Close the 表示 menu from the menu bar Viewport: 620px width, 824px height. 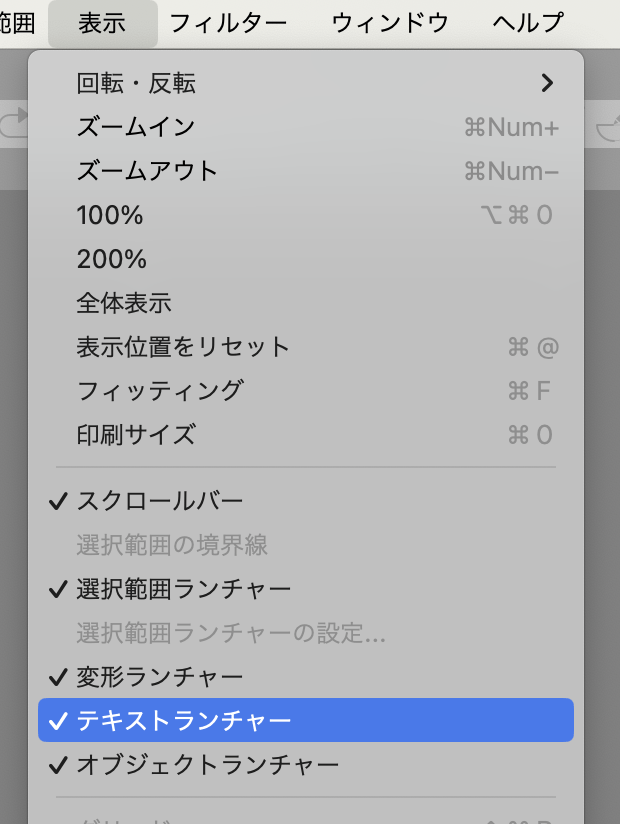(102, 23)
